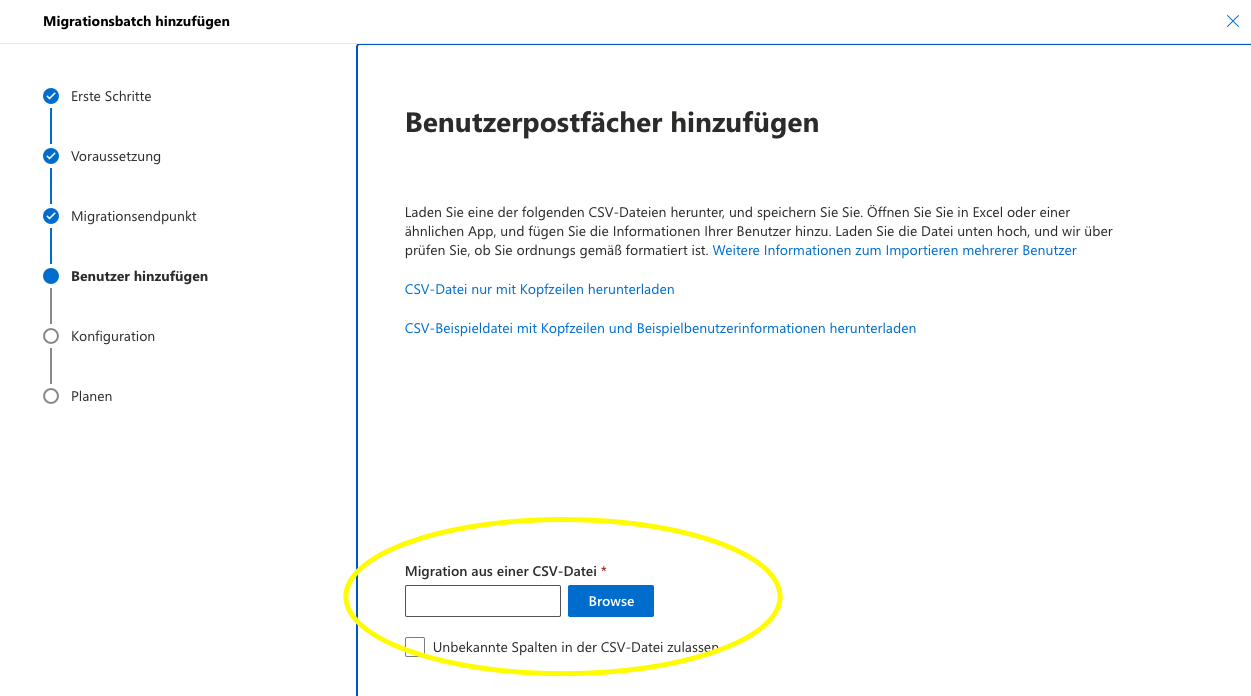Screen dimensions: 1251x696
Task: Enable unknown columns in CSV file checkbox
Action: point(415,647)
